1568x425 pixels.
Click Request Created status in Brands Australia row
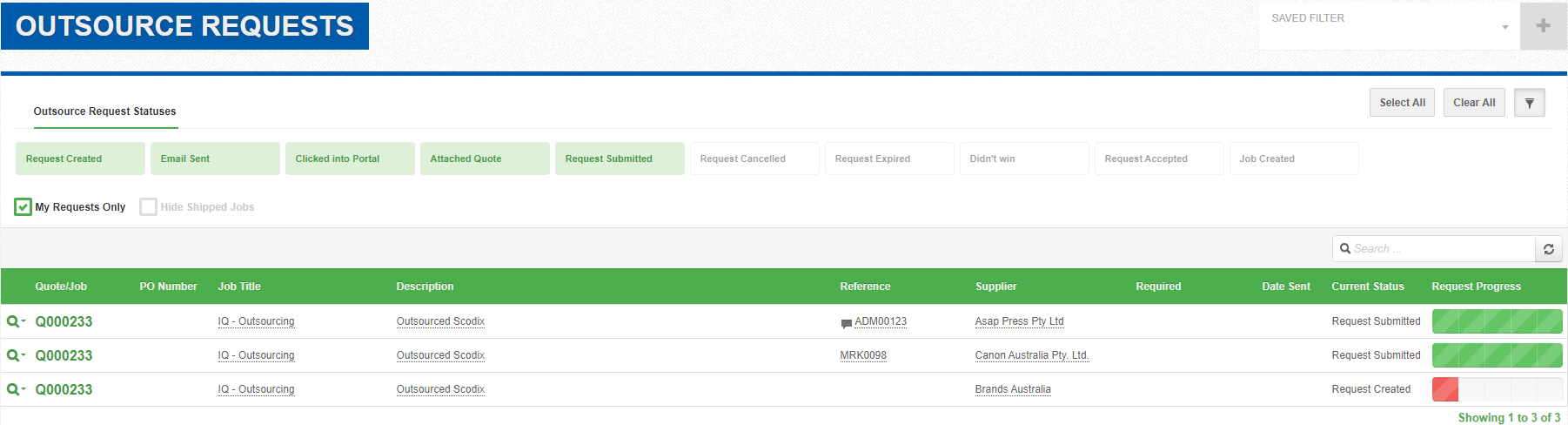pos(1370,389)
